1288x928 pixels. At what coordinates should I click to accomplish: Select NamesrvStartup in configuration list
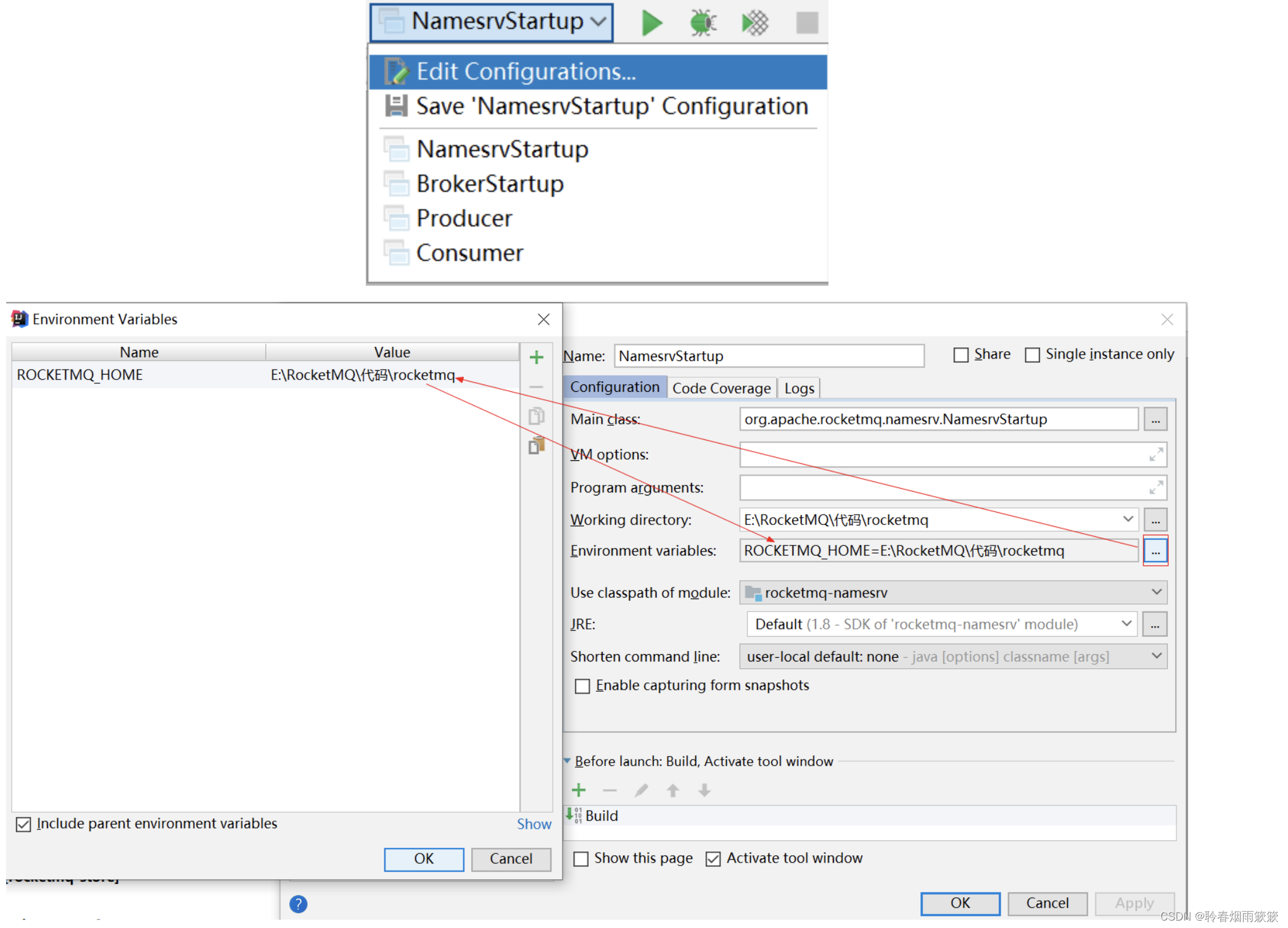[x=598, y=149]
